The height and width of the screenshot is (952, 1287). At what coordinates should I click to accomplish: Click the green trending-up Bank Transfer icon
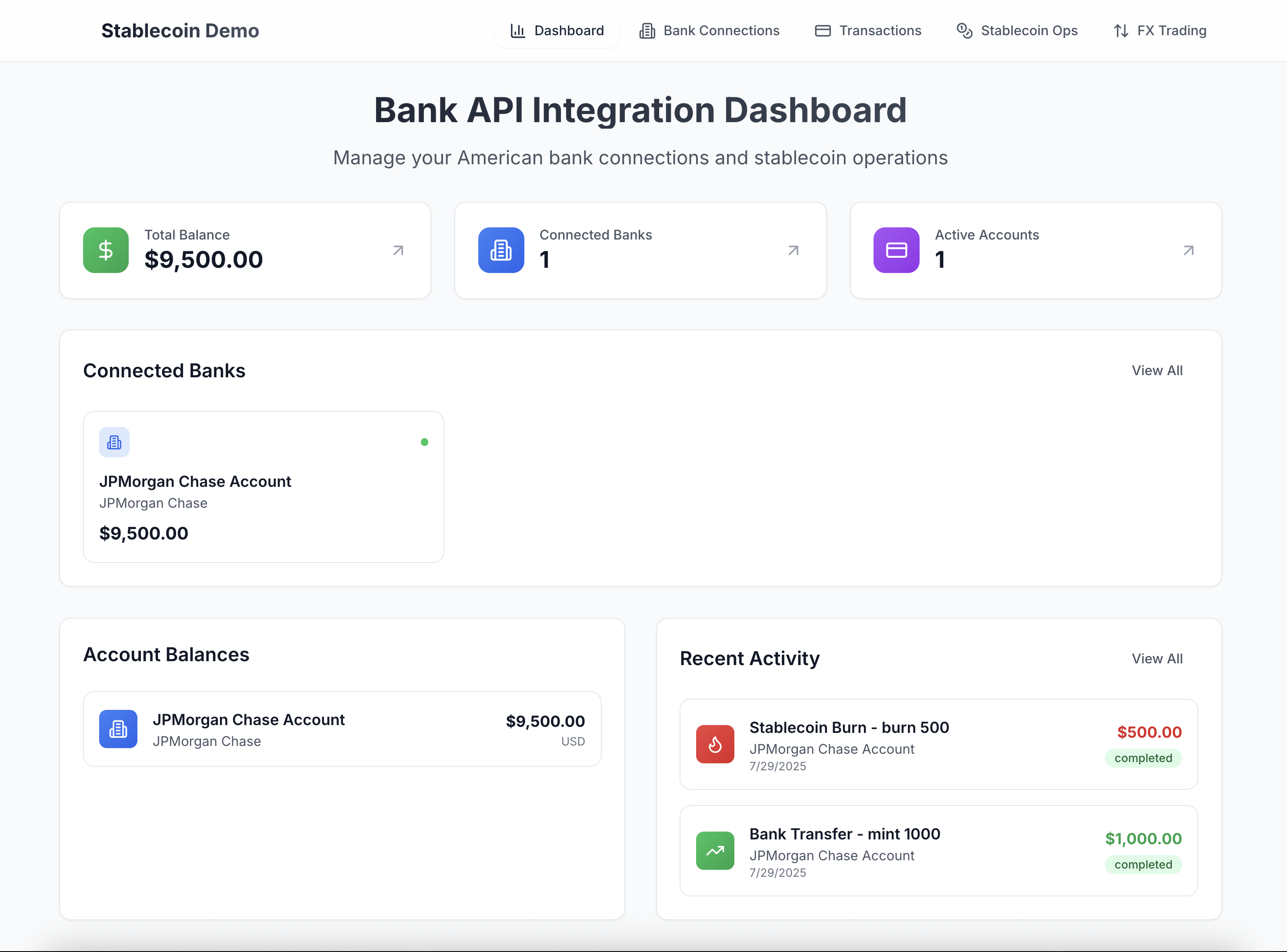click(x=715, y=851)
